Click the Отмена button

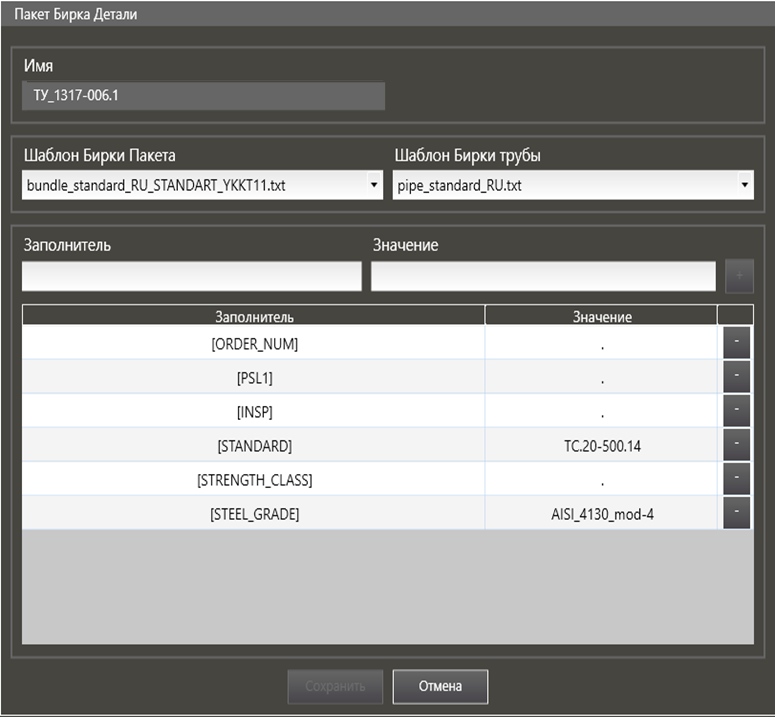pyautogui.click(x=440, y=686)
